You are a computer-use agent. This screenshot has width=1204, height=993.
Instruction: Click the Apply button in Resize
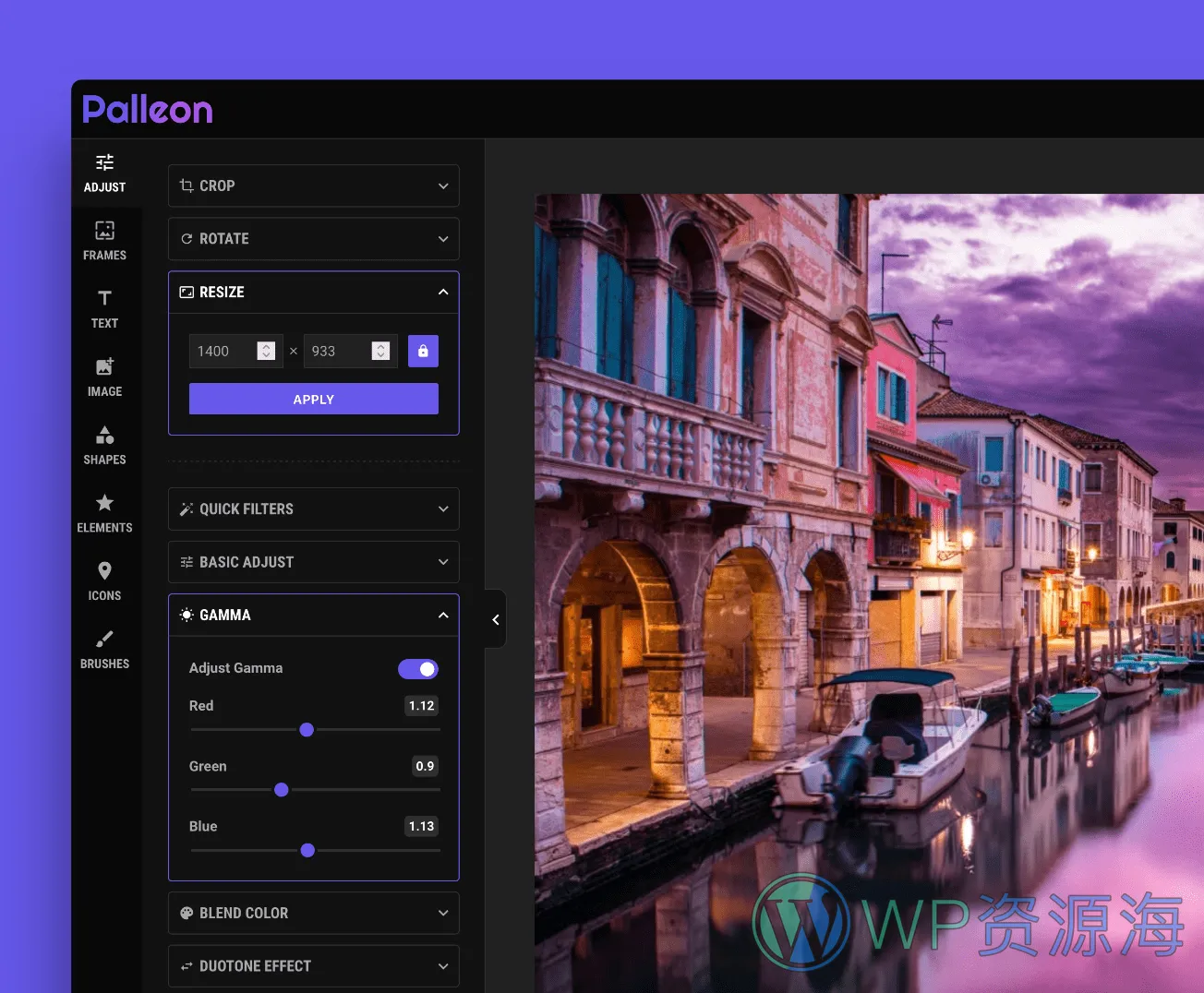coord(313,398)
